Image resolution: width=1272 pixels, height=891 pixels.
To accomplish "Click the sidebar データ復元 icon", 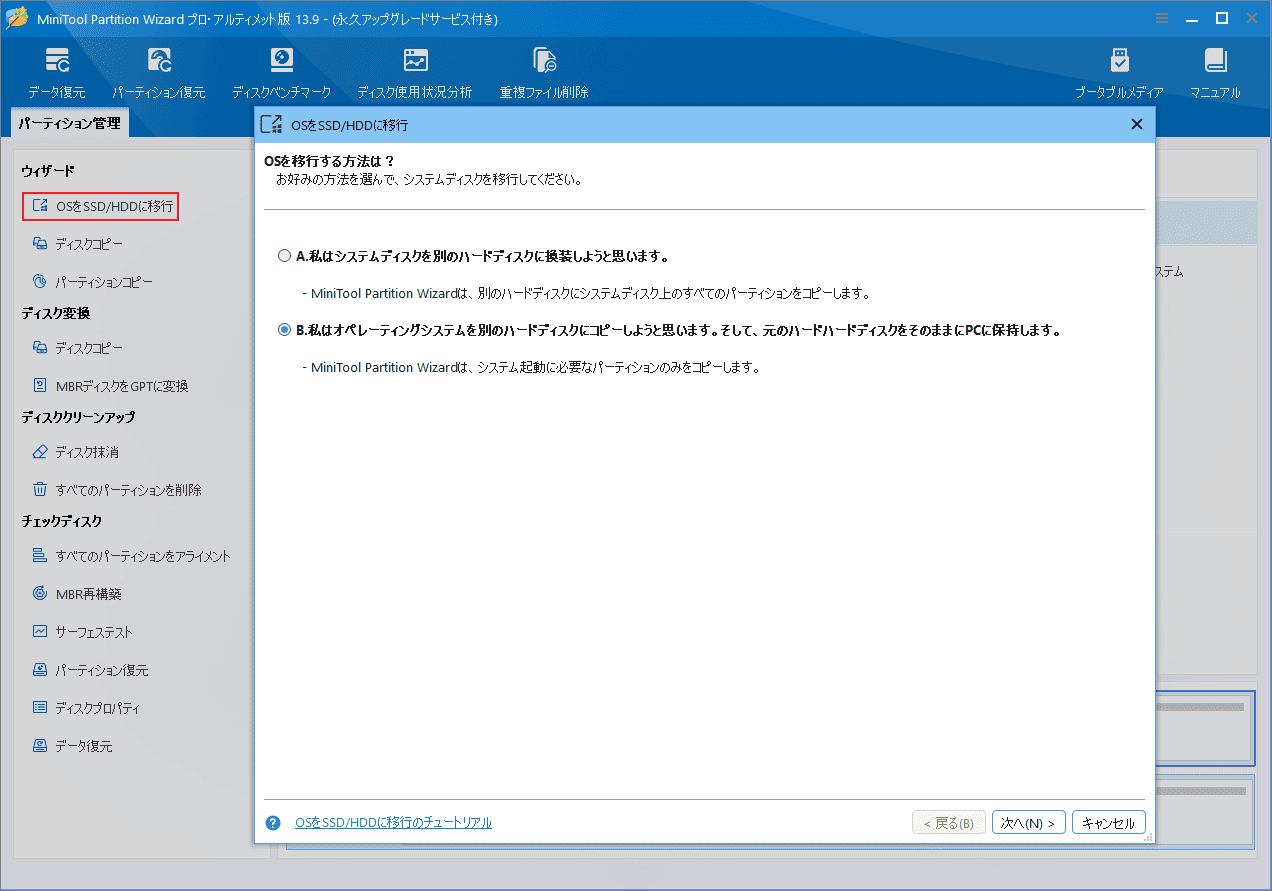I will coord(40,746).
